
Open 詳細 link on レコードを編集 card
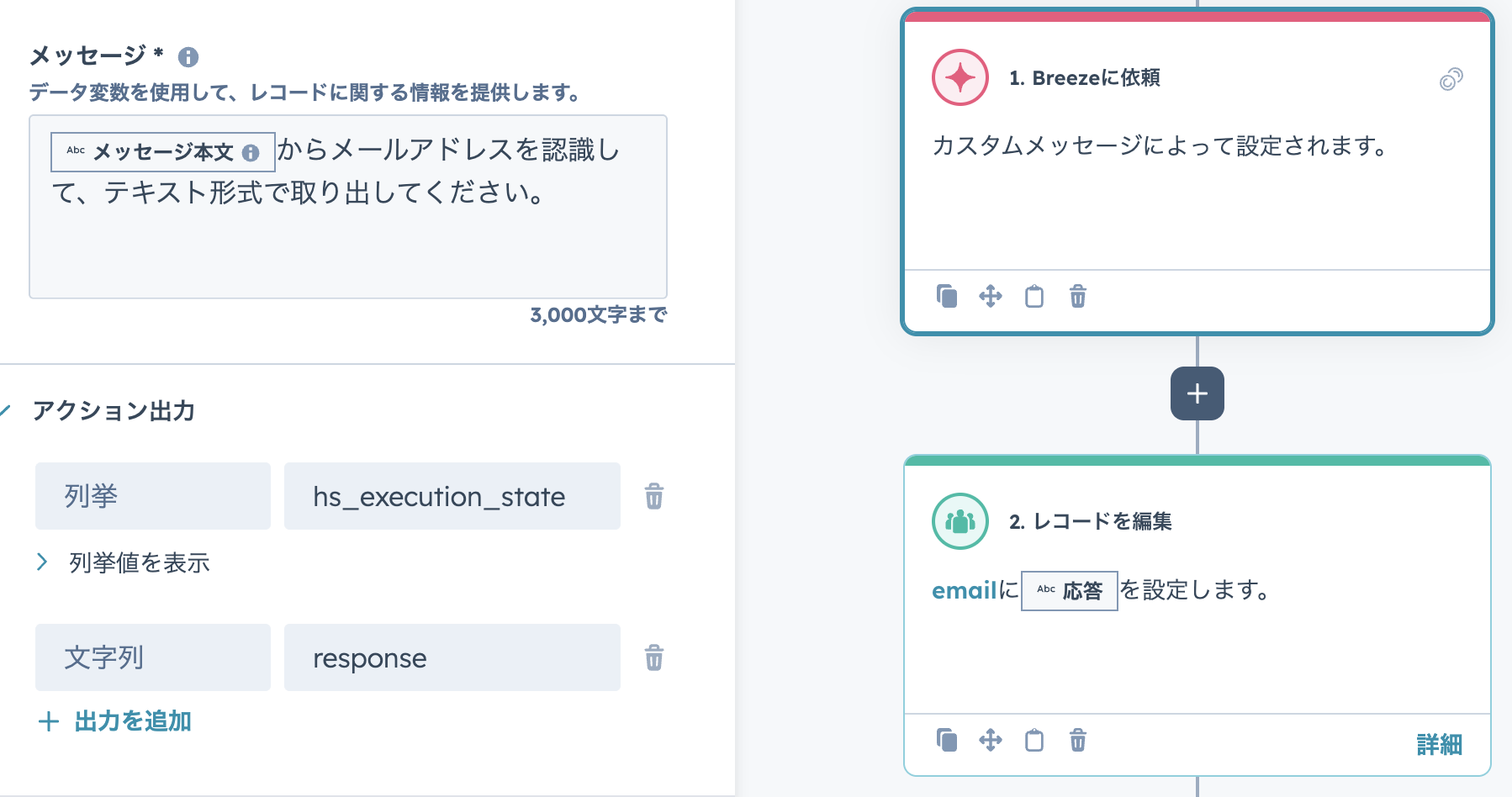click(x=1440, y=745)
